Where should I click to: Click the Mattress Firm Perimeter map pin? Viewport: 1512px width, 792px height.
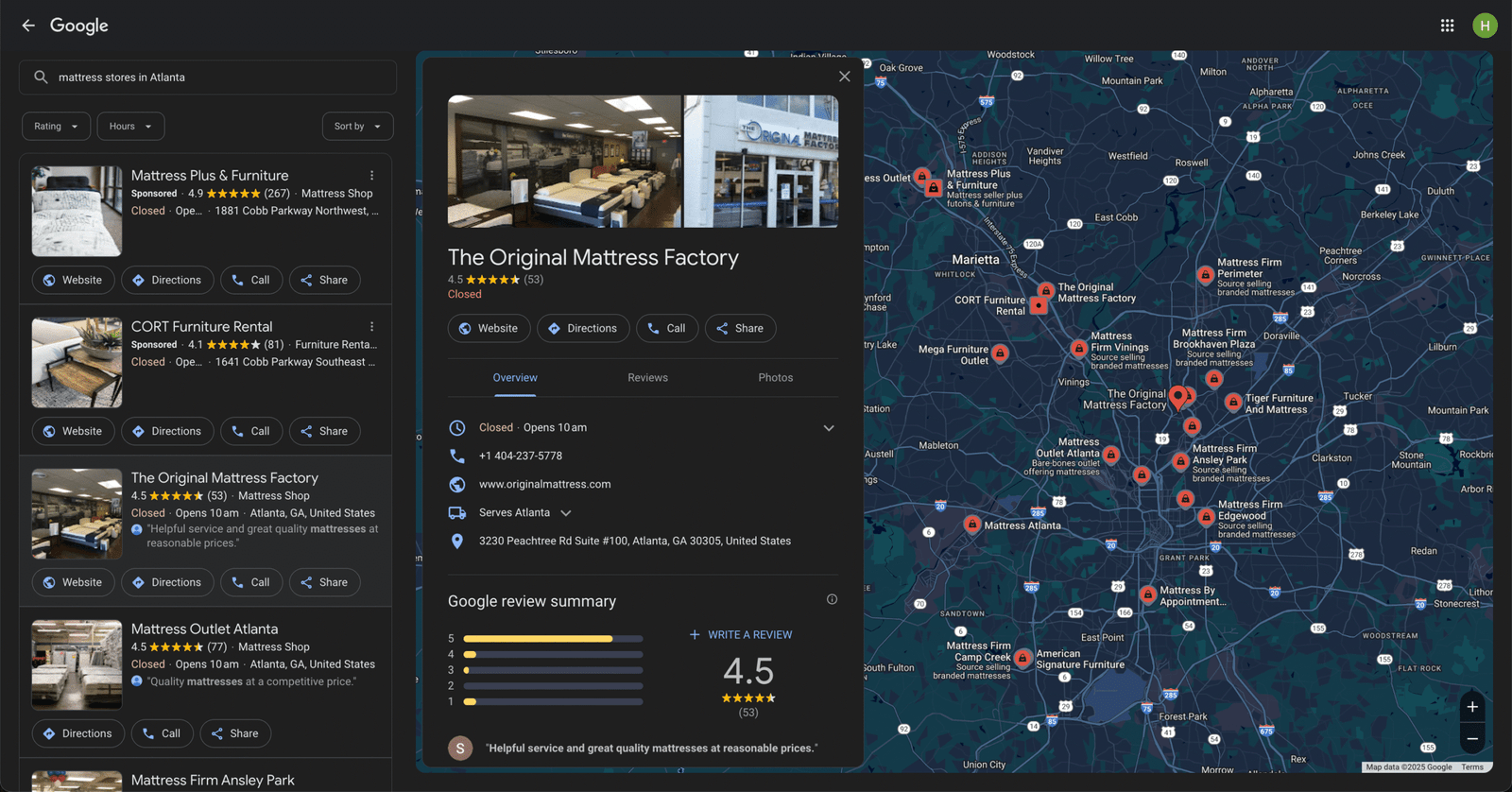point(1205,275)
